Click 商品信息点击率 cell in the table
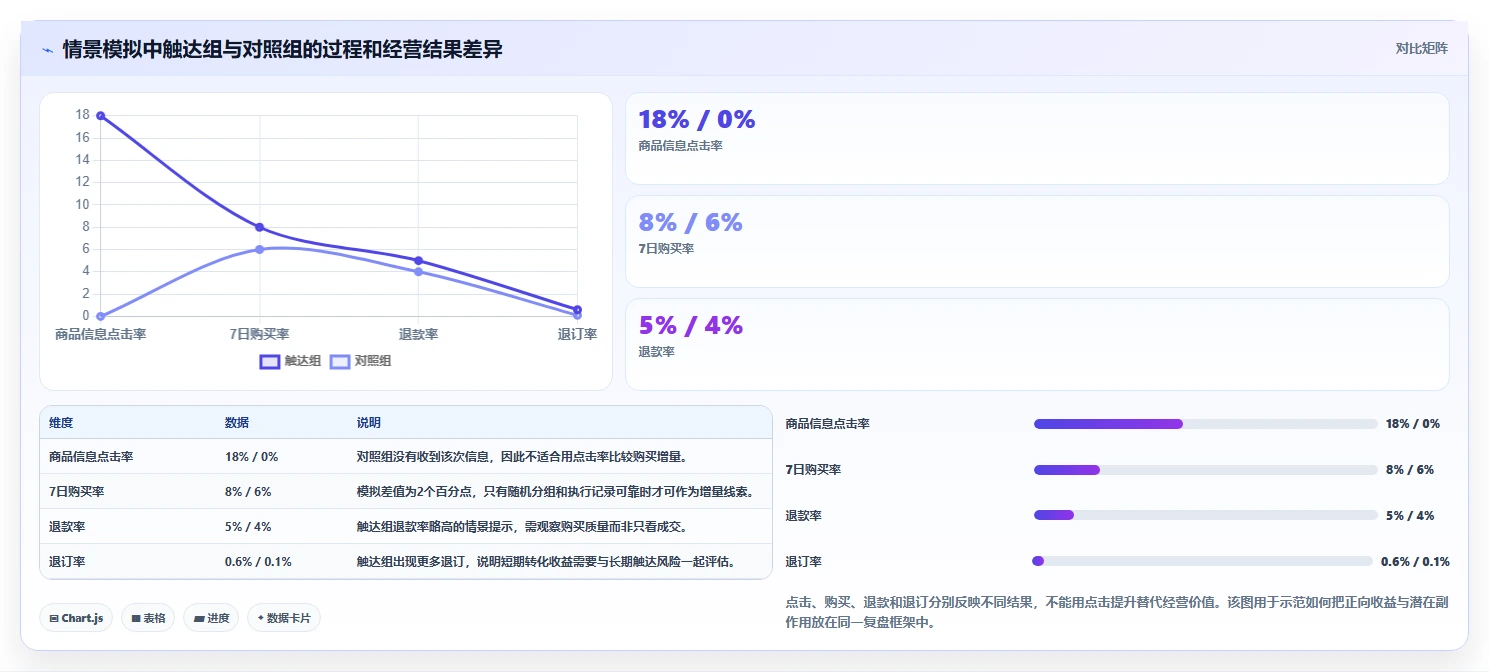Viewport: 1489px width, 672px height. click(x=91, y=456)
